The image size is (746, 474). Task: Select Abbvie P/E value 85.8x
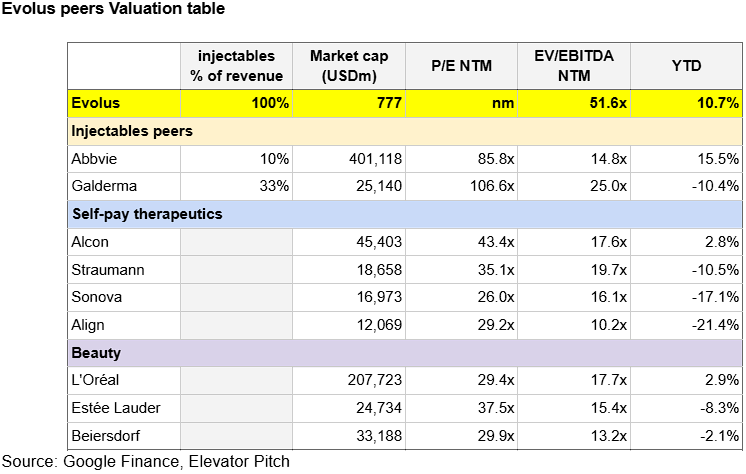pos(496,158)
